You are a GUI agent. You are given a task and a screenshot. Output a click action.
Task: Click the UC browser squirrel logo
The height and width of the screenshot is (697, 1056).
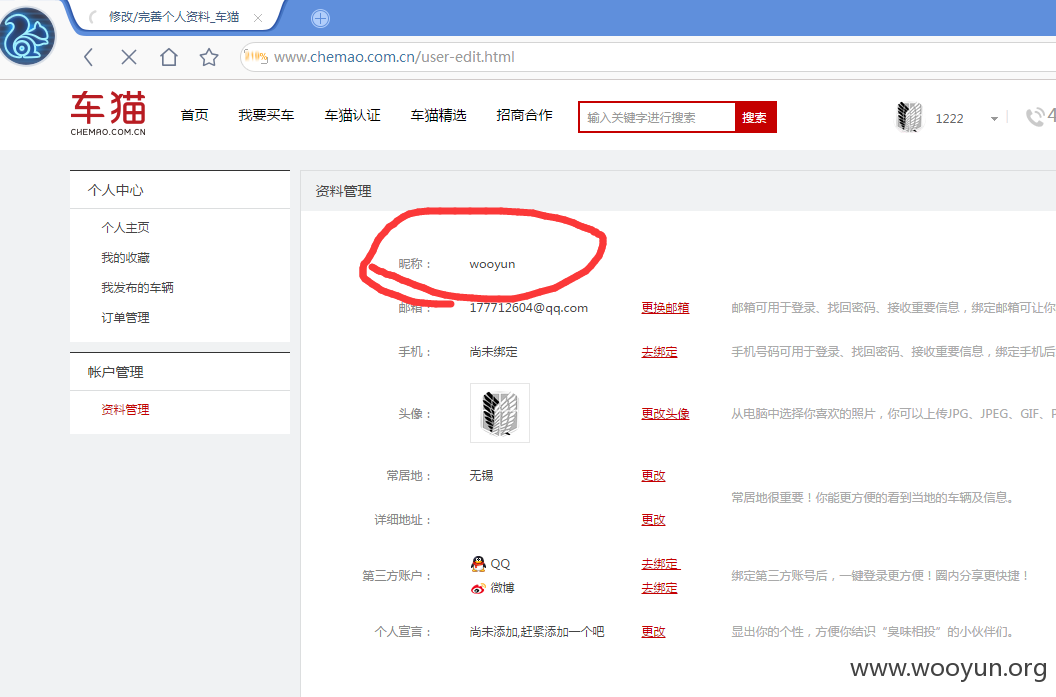tap(27, 36)
